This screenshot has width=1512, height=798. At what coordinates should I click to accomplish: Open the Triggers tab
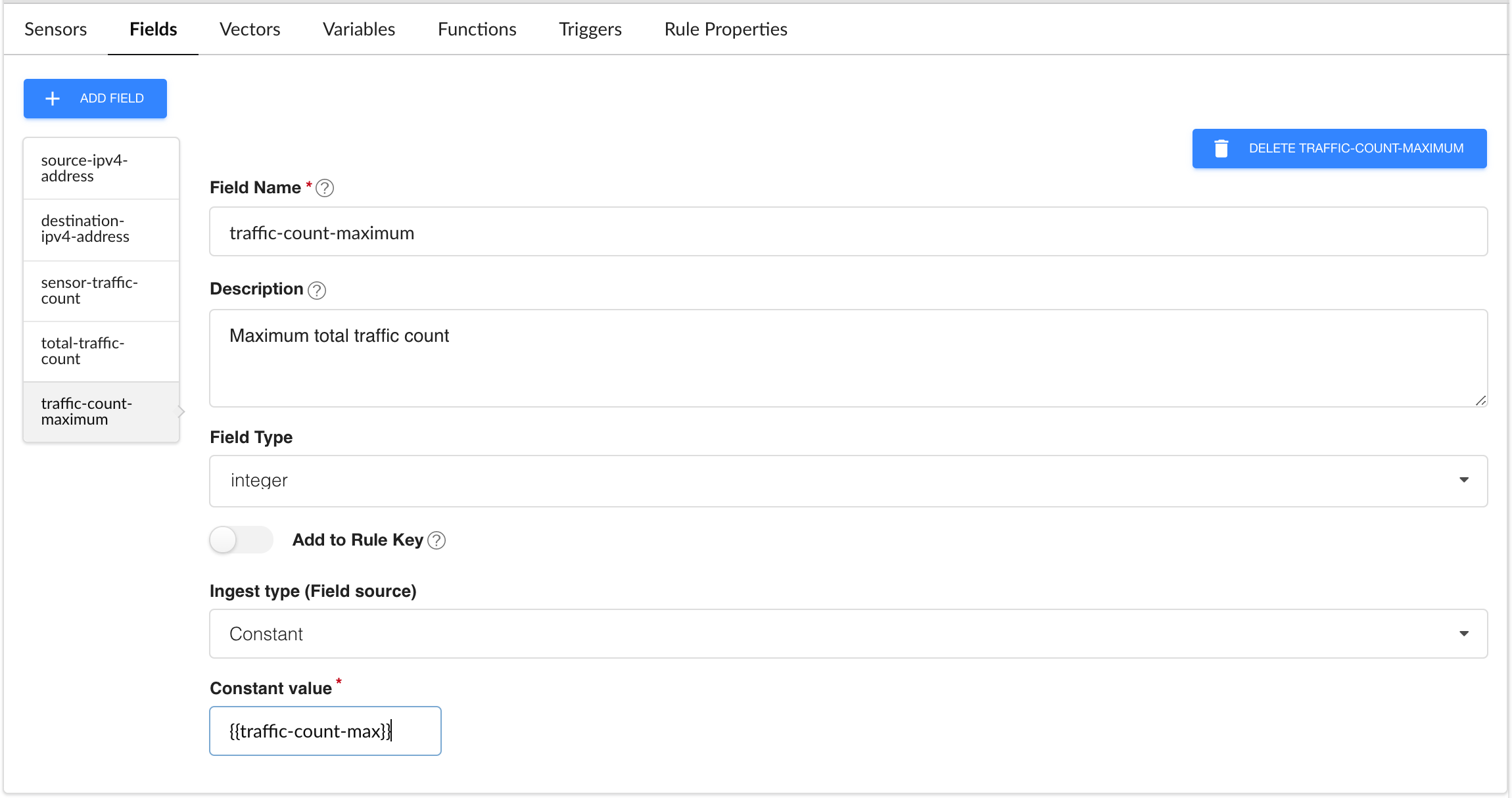(590, 30)
